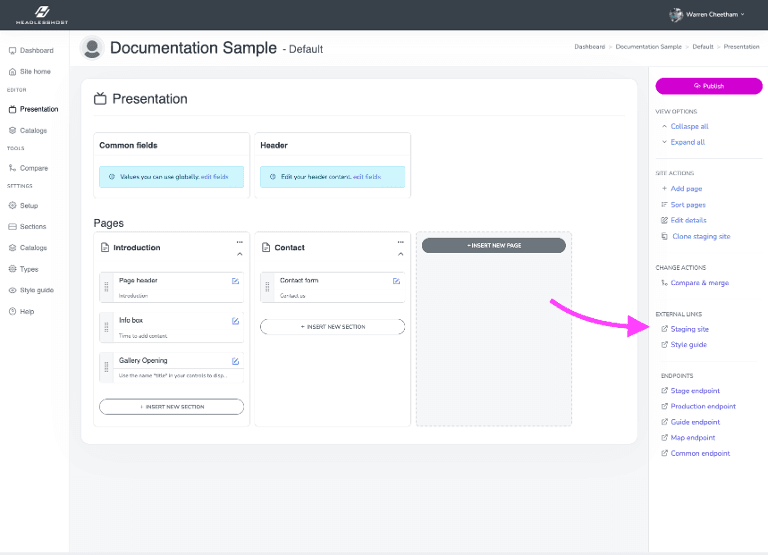768x555 pixels.
Task: Click the edit icon for Gallery Opening
Action: (x=235, y=361)
